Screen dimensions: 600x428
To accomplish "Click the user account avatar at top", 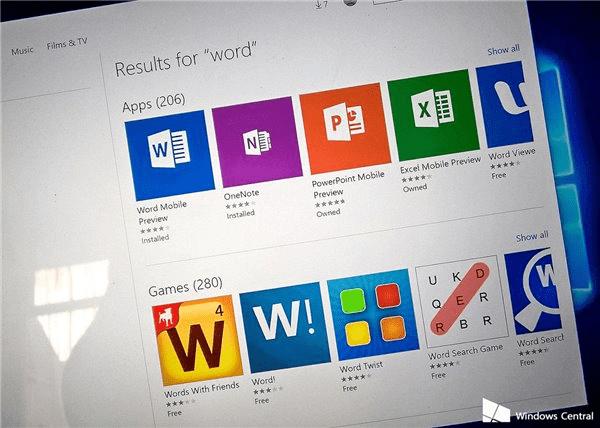I will (351, 3).
